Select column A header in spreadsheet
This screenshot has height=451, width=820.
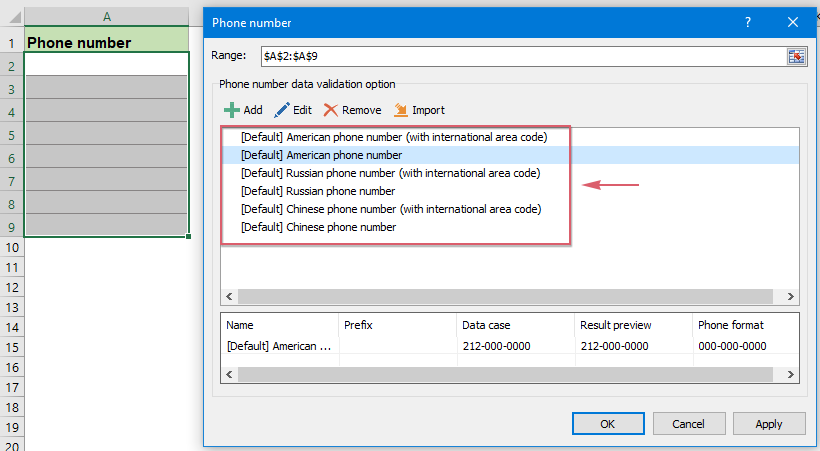(106, 17)
